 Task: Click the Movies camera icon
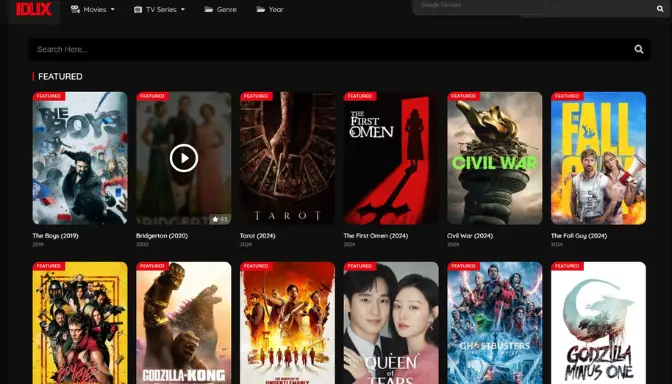[75, 9]
